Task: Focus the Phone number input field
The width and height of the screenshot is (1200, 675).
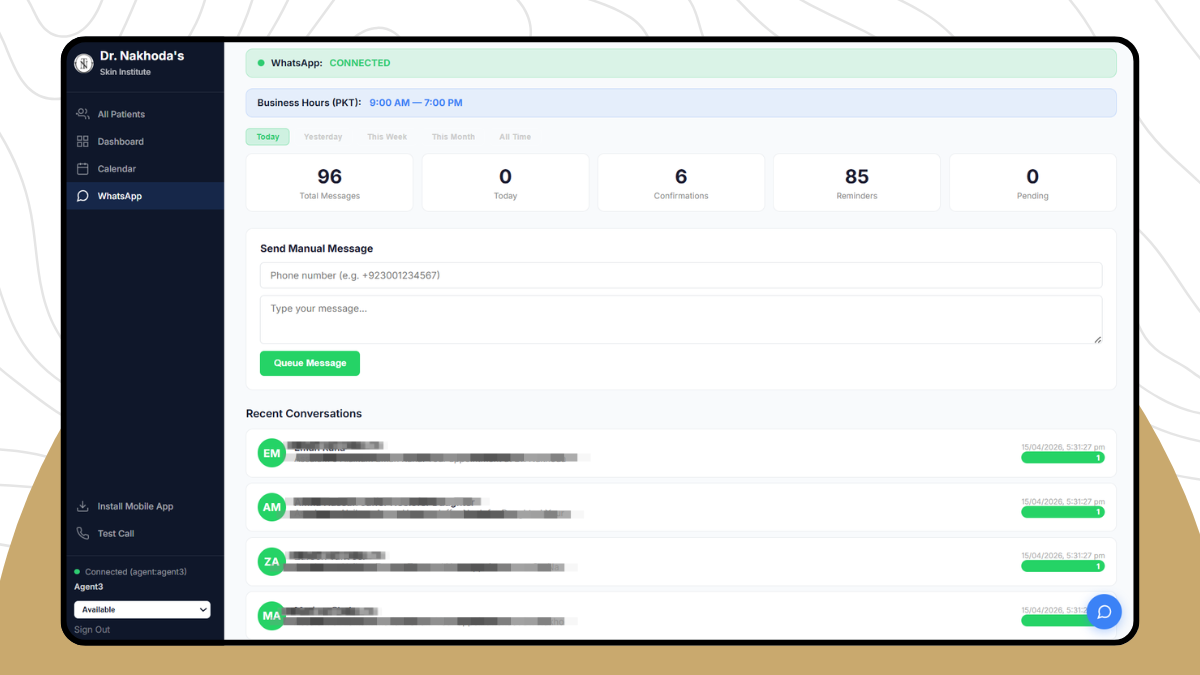Action: (681, 275)
